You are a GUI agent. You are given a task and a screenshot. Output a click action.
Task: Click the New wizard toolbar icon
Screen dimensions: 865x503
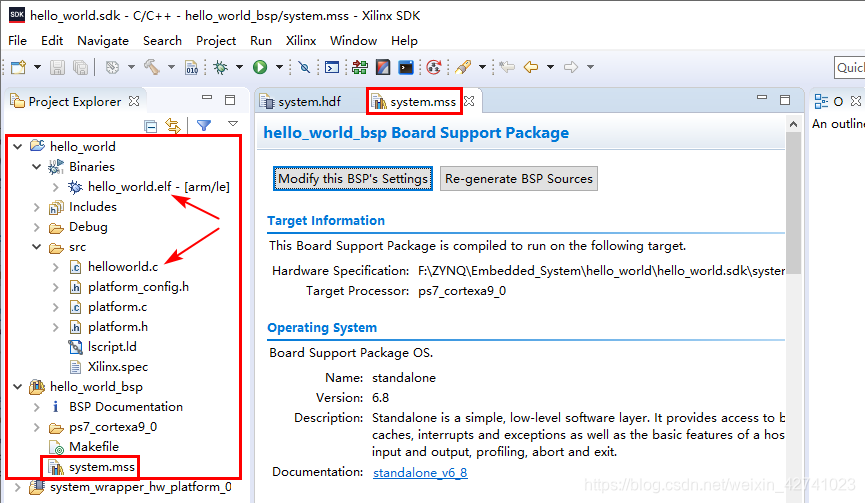coord(18,67)
